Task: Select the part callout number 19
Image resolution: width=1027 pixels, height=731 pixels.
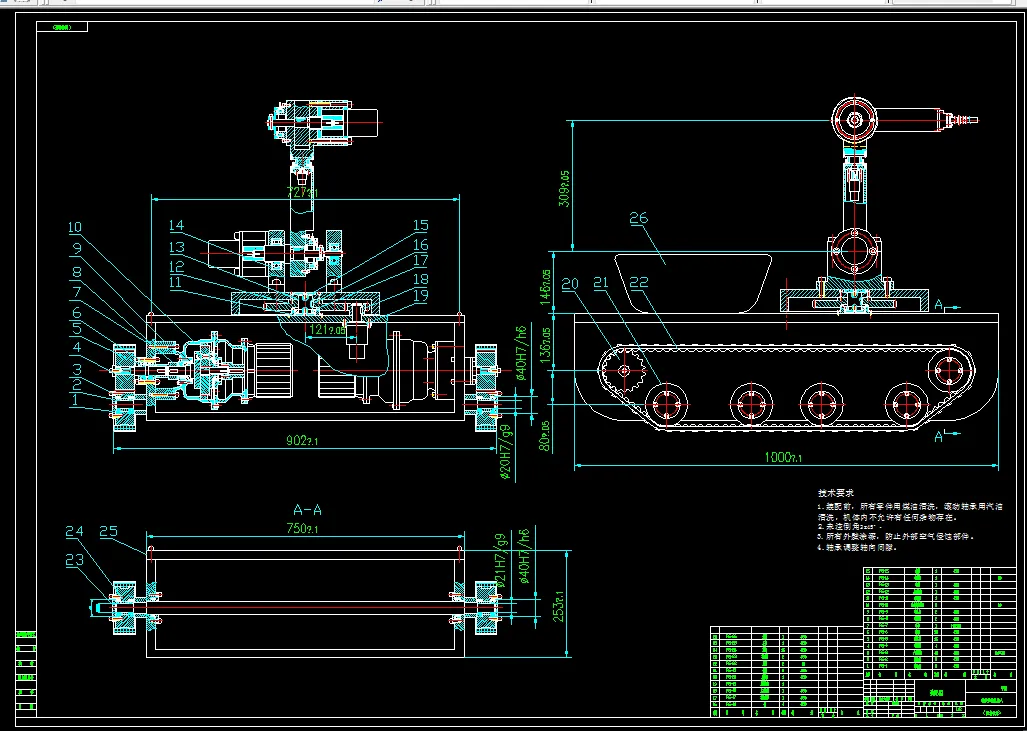Action: tap(420, 295)
